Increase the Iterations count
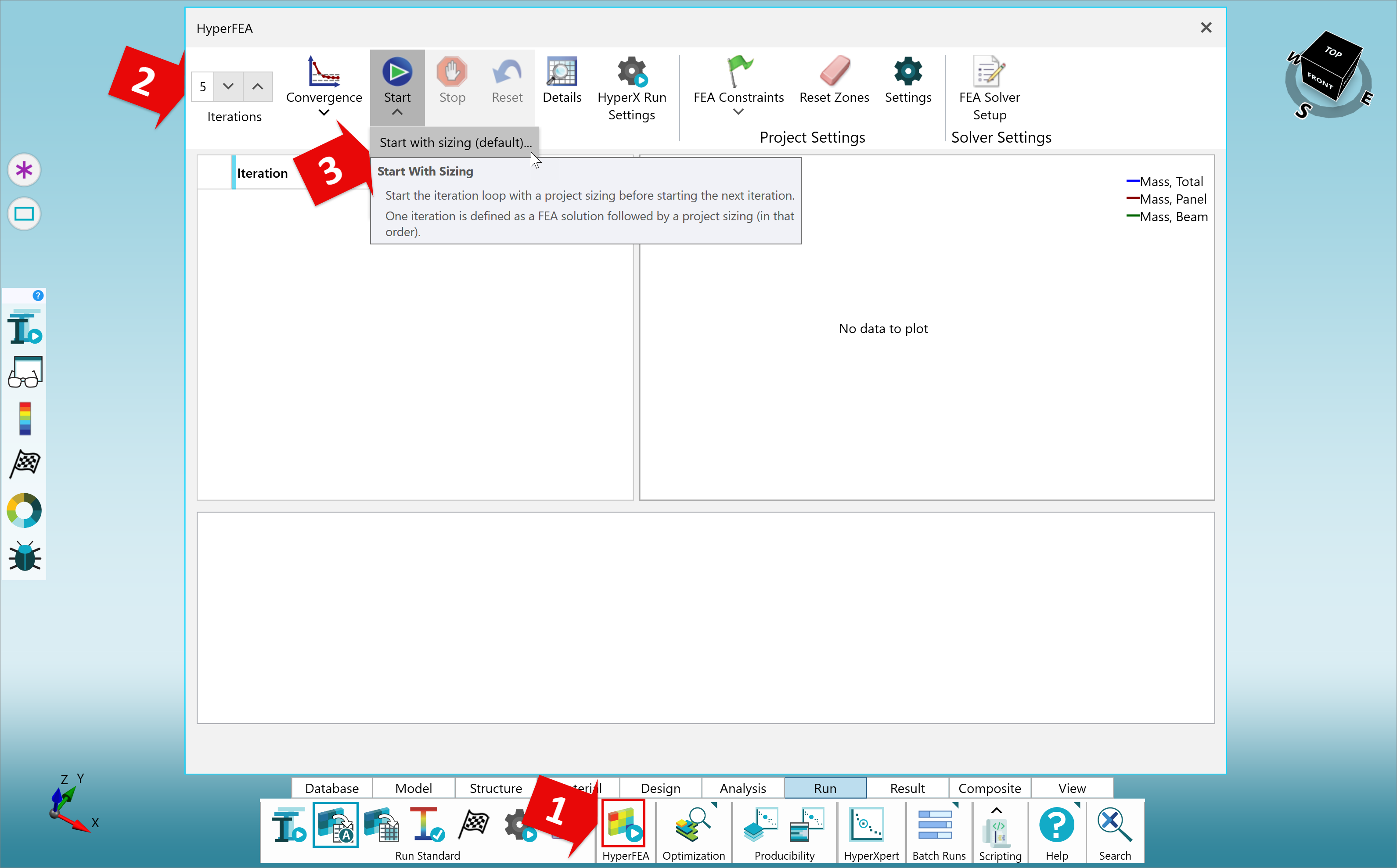Viewport: 1397px width, 868px height. pyautogui.click(x=257, y=86)
